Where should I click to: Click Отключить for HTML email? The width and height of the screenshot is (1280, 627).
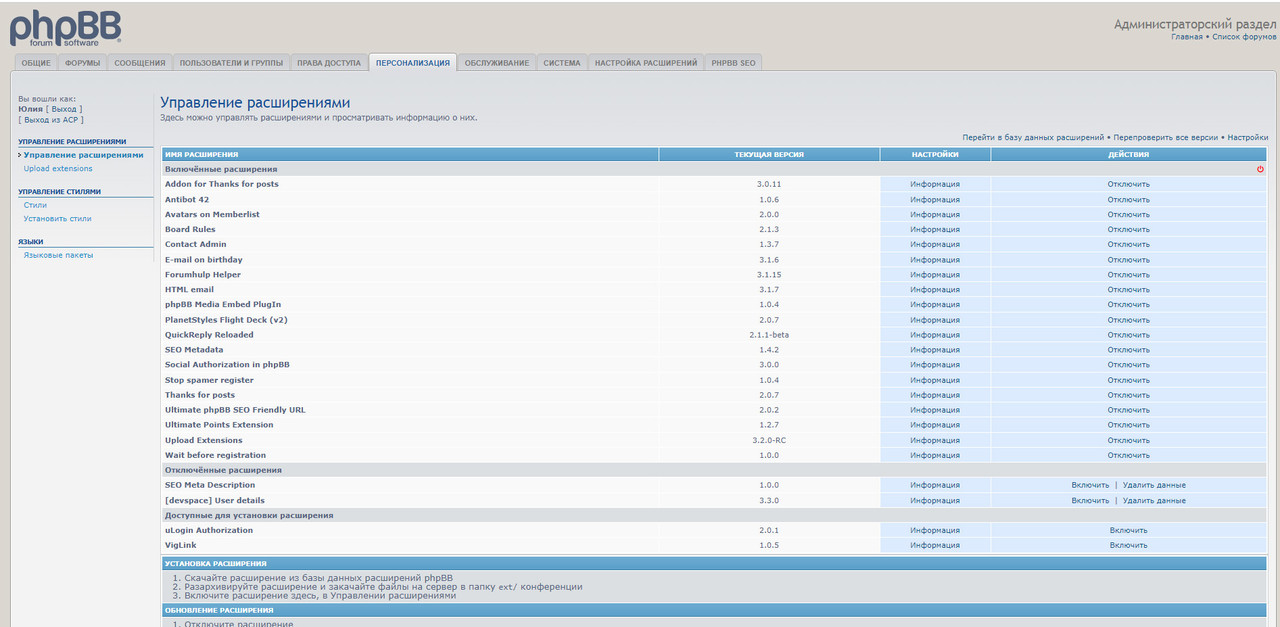point(1128,290)
